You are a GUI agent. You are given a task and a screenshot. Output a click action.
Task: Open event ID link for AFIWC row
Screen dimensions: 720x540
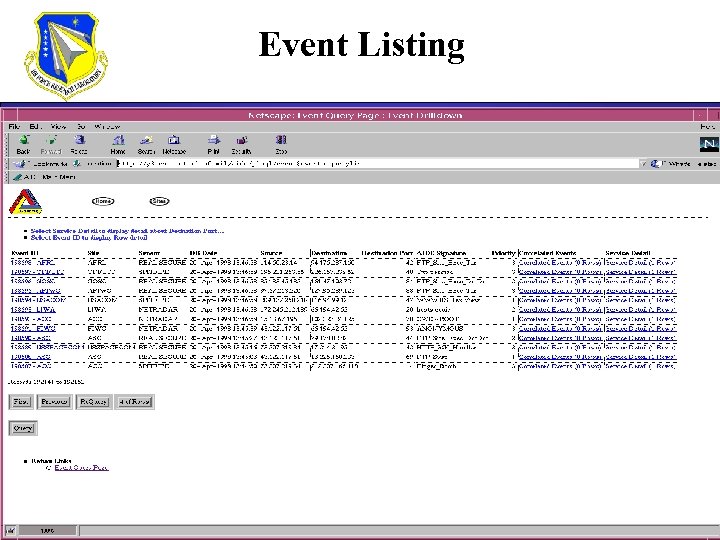36,291
